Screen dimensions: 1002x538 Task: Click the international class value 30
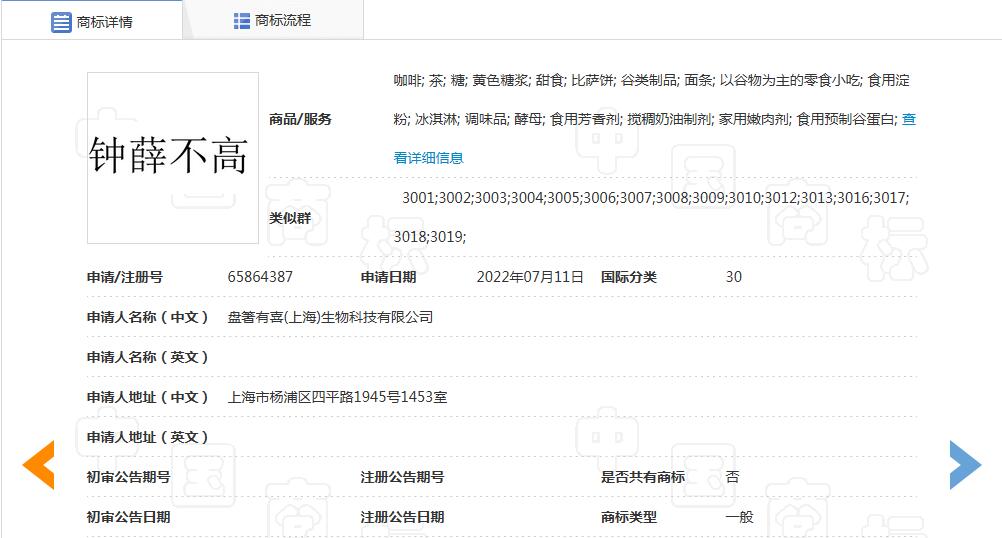pyautogui.click(x=733, y=277)
